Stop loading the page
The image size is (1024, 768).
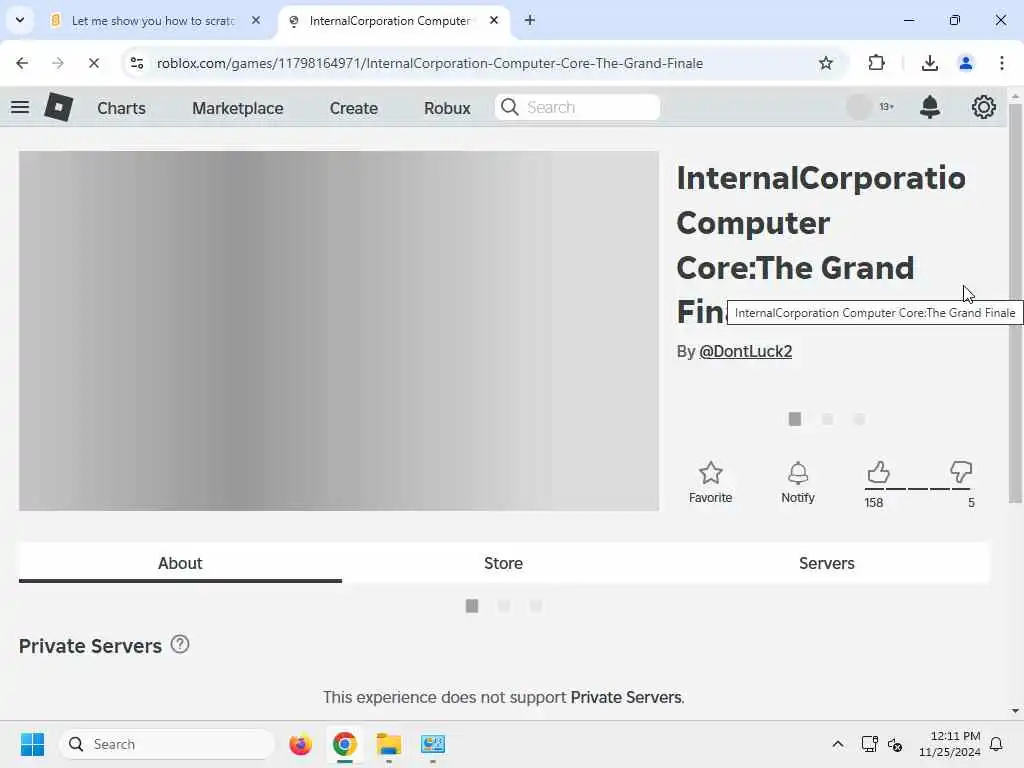click(93, 63)
